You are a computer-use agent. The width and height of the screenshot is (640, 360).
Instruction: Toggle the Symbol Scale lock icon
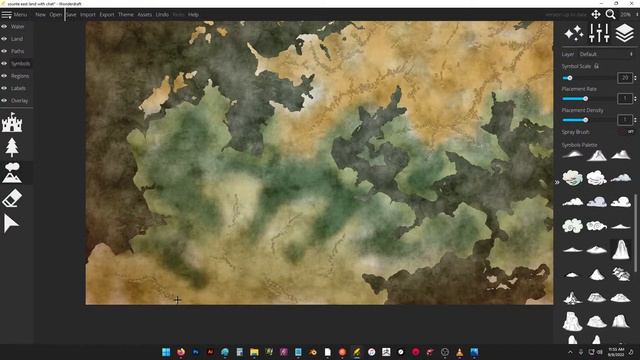pyautogui.click(x=596, y=66)
